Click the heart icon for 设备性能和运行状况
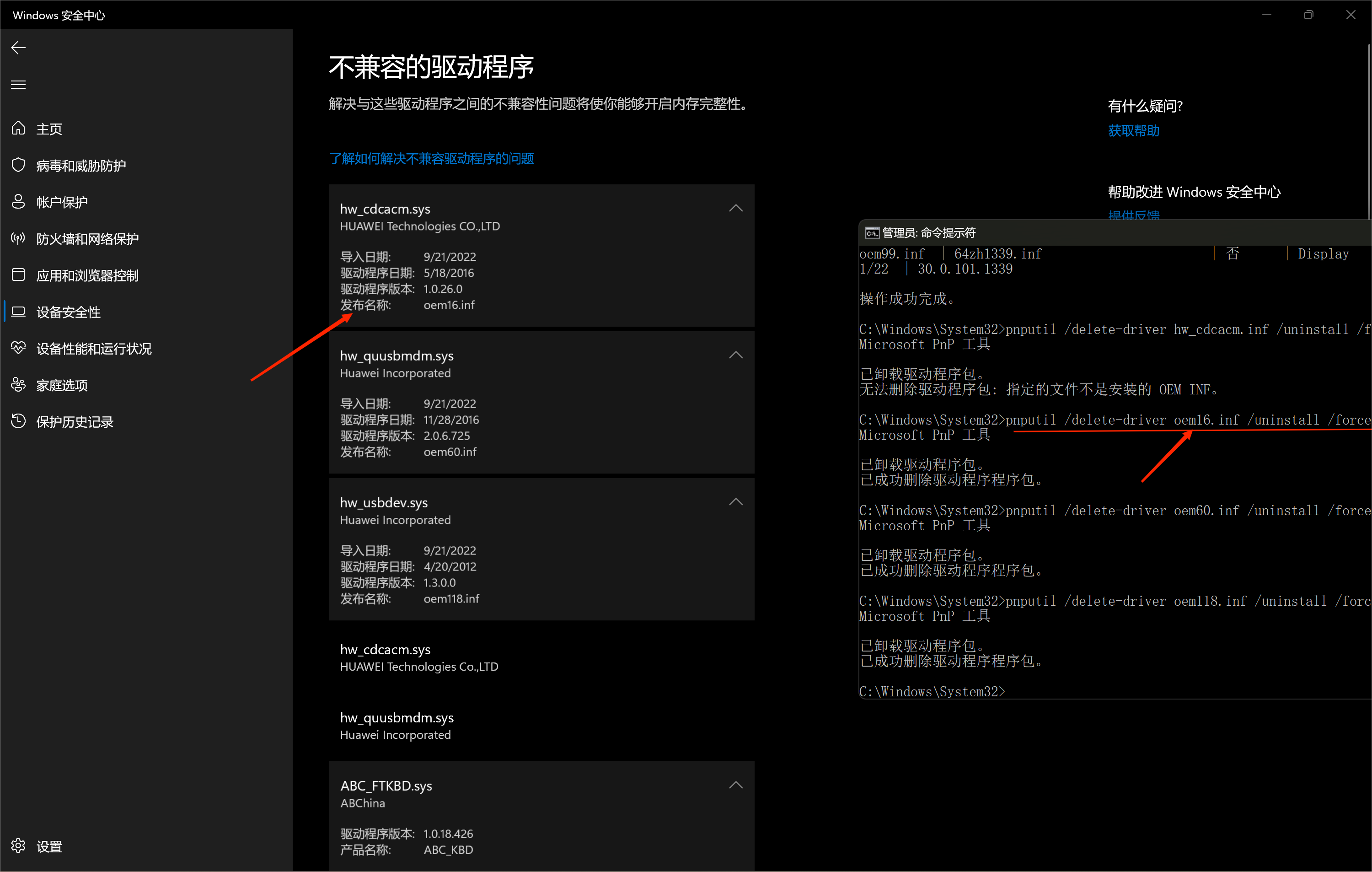The image size is (1372, 872). (x=18, y=348)
